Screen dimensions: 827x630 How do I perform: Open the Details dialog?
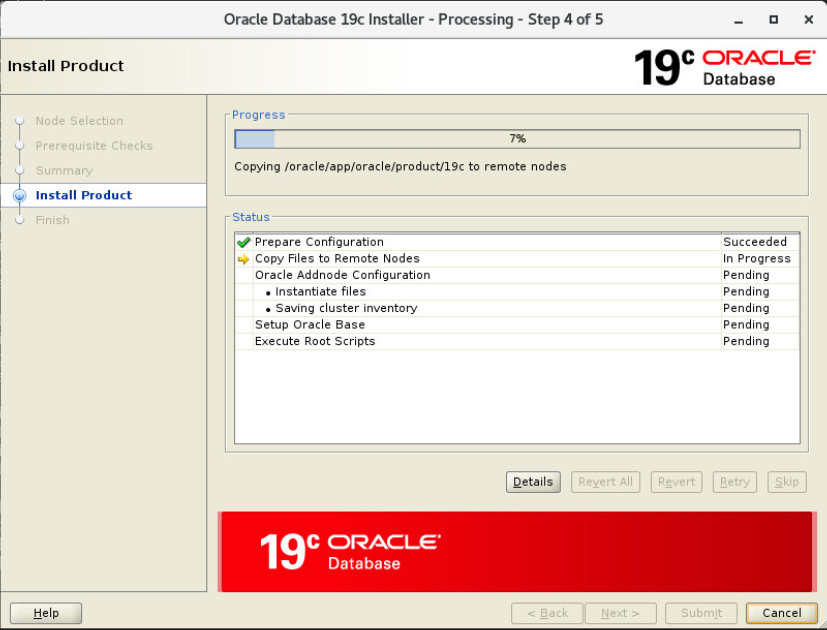[533, 482]
